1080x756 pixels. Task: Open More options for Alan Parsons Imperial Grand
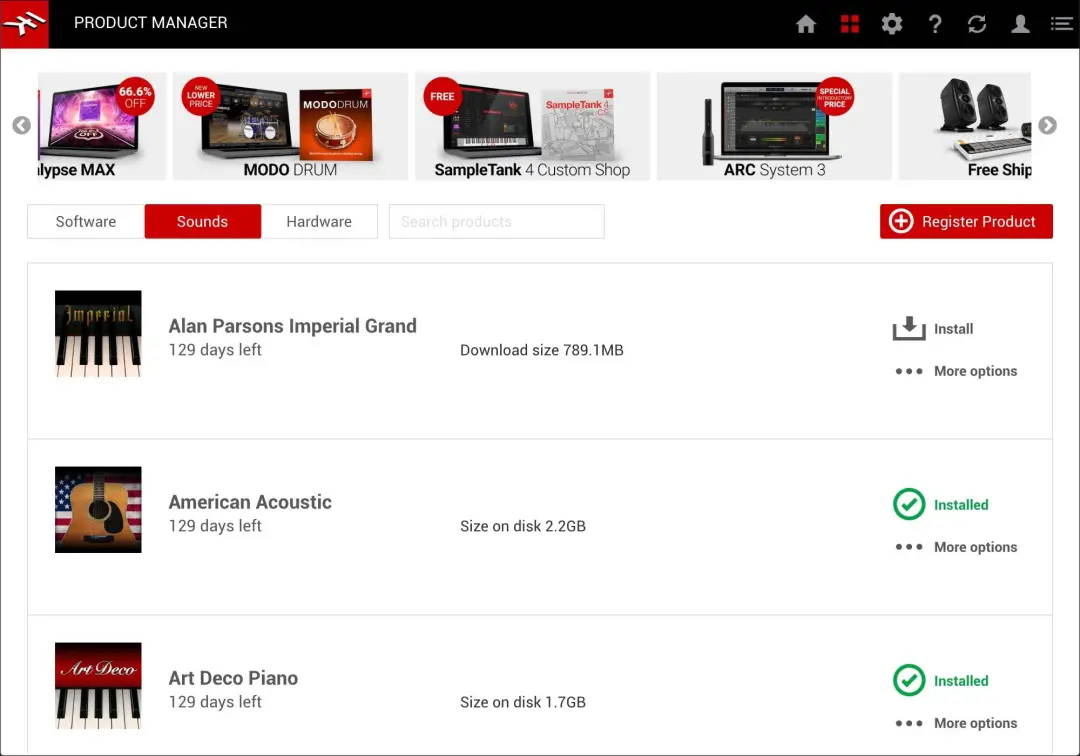(x=956, y=371)
